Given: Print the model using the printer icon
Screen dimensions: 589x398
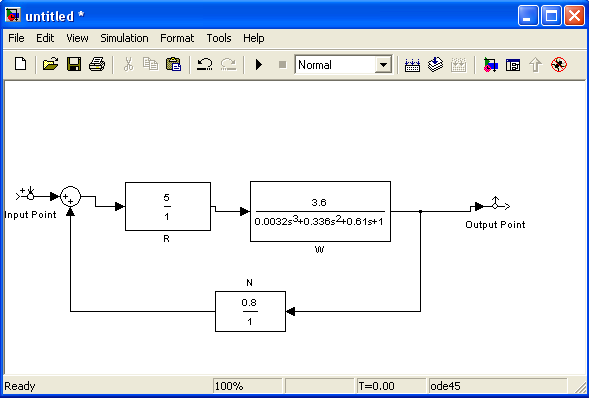Looking at the screenshot, I should tap(97, 64).
